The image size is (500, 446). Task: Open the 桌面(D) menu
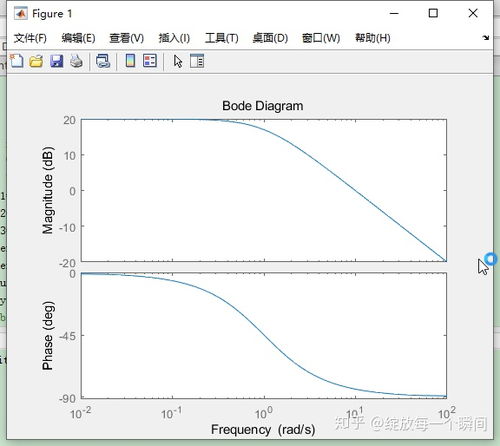pos(270,38)
